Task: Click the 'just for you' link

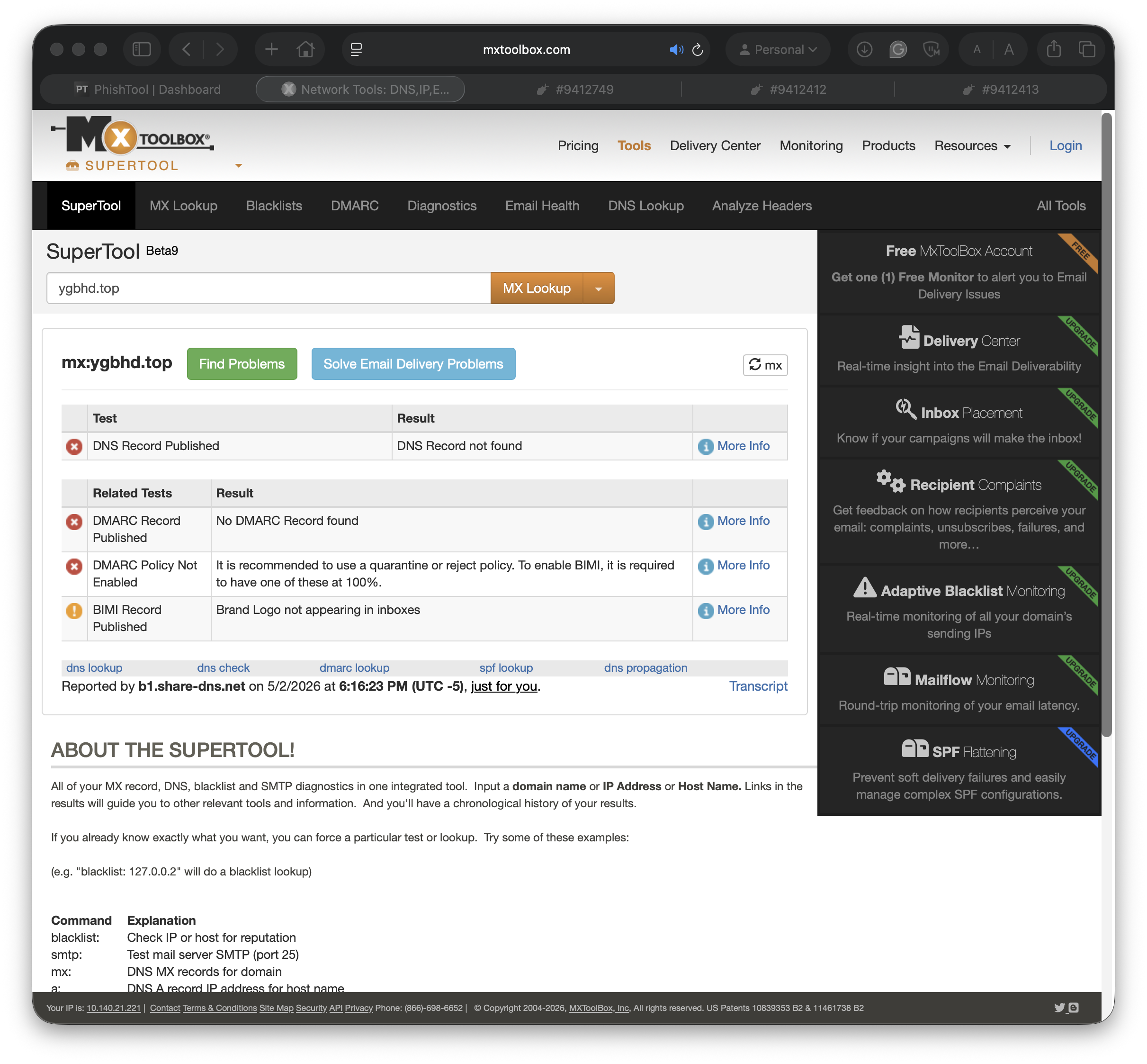Action: pyautogui.click(x=503, y=686)
